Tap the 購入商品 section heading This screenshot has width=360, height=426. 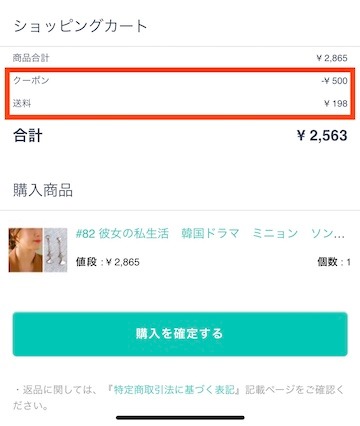tap(43, 190)
